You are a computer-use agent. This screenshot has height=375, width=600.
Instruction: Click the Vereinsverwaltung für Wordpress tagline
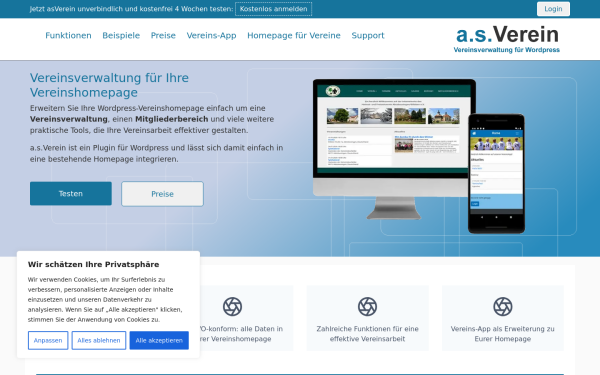pyautogui.click(x=507, y=50)
